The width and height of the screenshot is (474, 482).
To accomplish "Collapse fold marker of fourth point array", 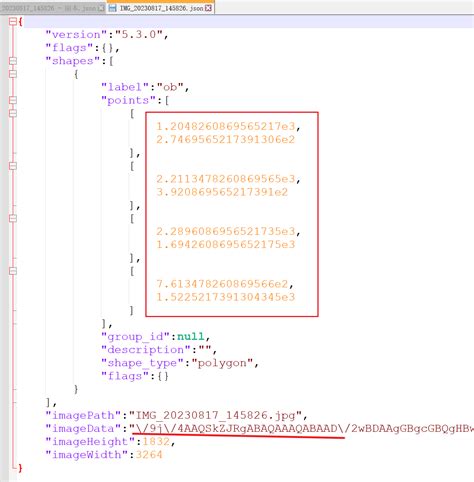I will (x=13, y=271).
